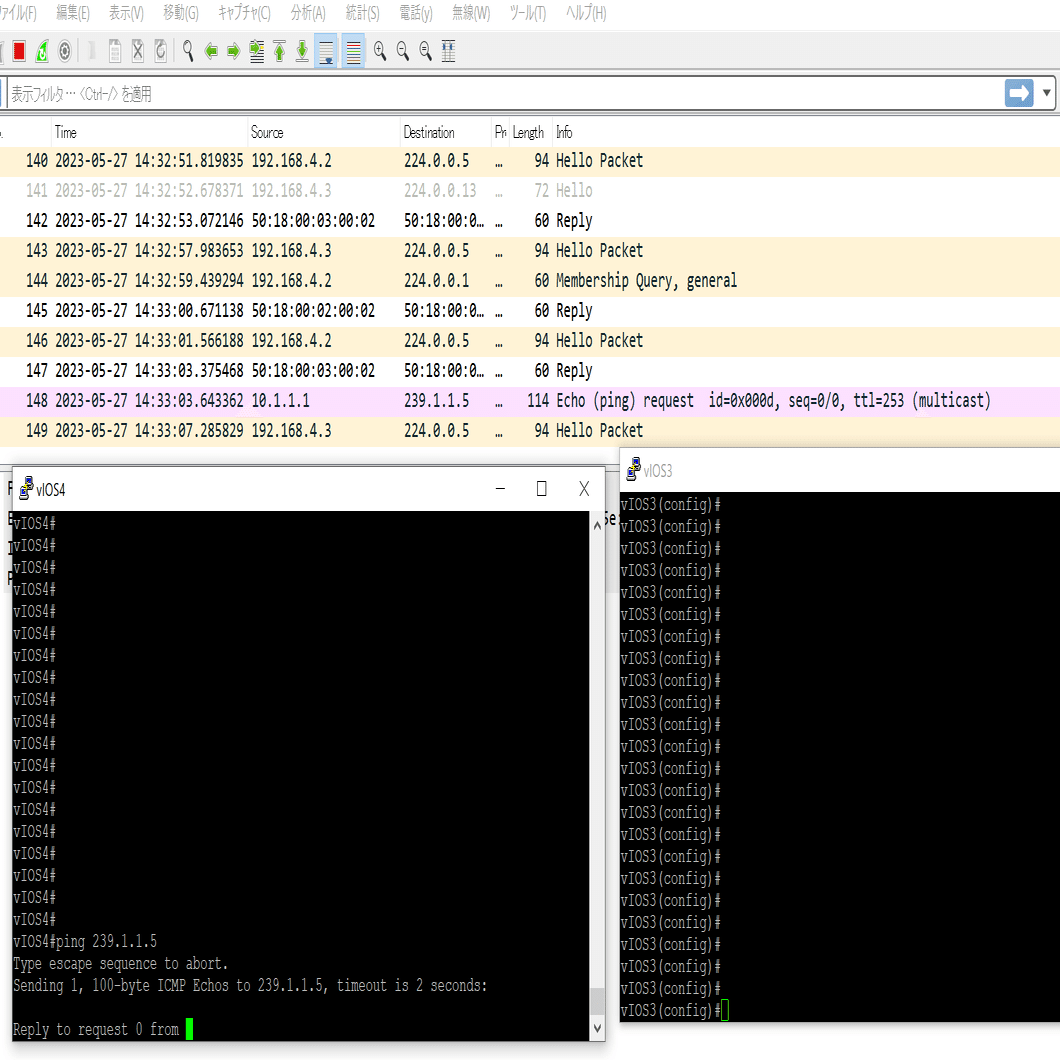Viewport: 1060px width, 1060px height.
Task: Select packet 144 Membership Query row
Action: click(x=530, y=281)
